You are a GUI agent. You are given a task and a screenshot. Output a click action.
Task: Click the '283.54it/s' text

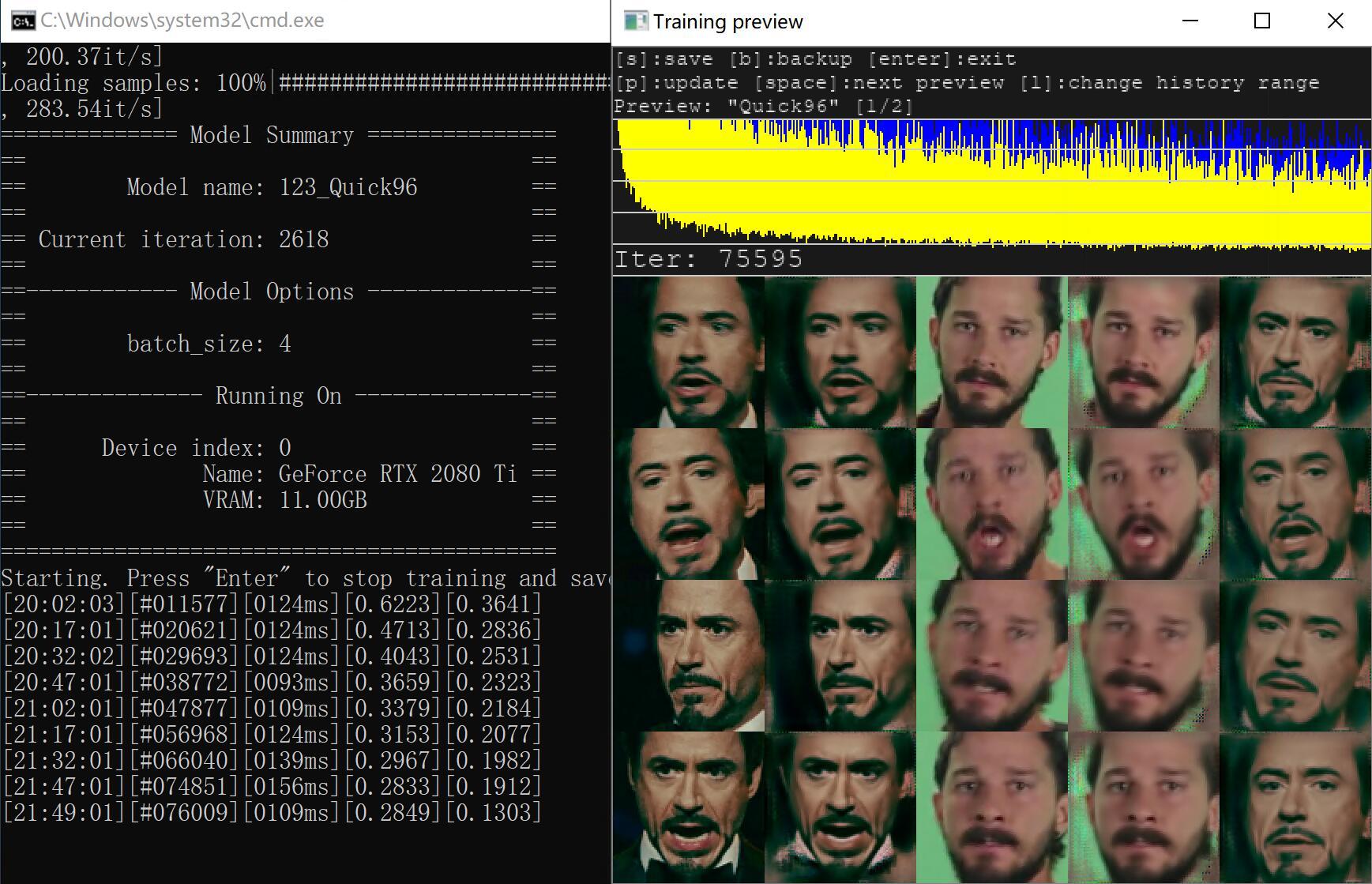tap(94, 109)
